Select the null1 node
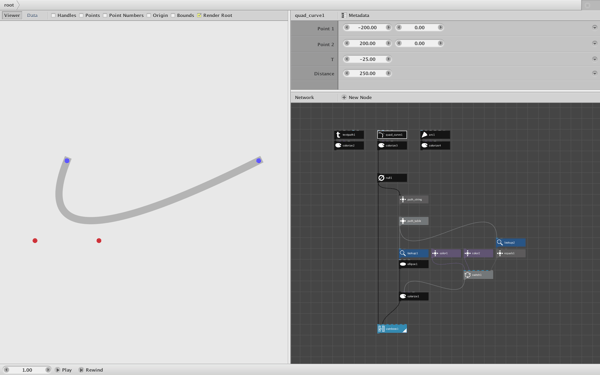 point(392,178)
